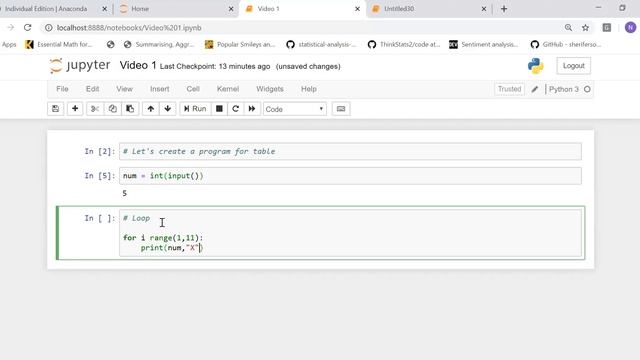Viewport: 640px width, 360px height.
Task: Open Essential Math for bookmark
Action: pyautogui.click(x=59, y=44)
